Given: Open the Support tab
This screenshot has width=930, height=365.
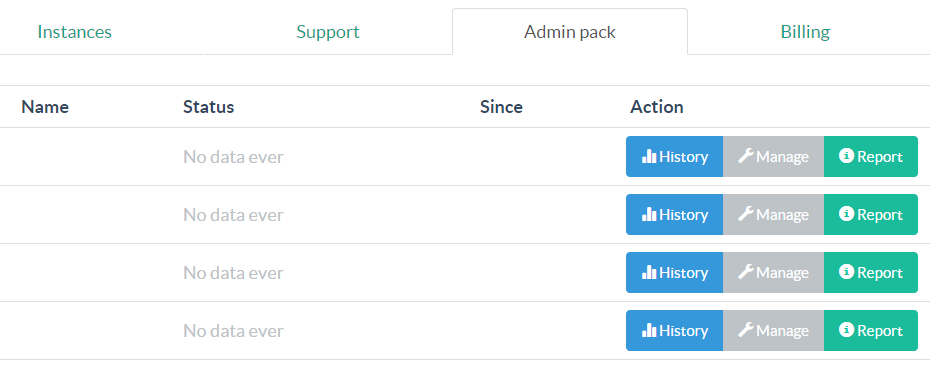Looking at the screenshot, I should 328,31.
